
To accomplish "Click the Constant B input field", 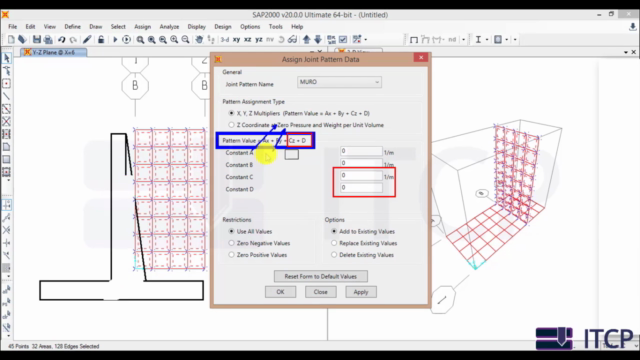I will 361,163.
